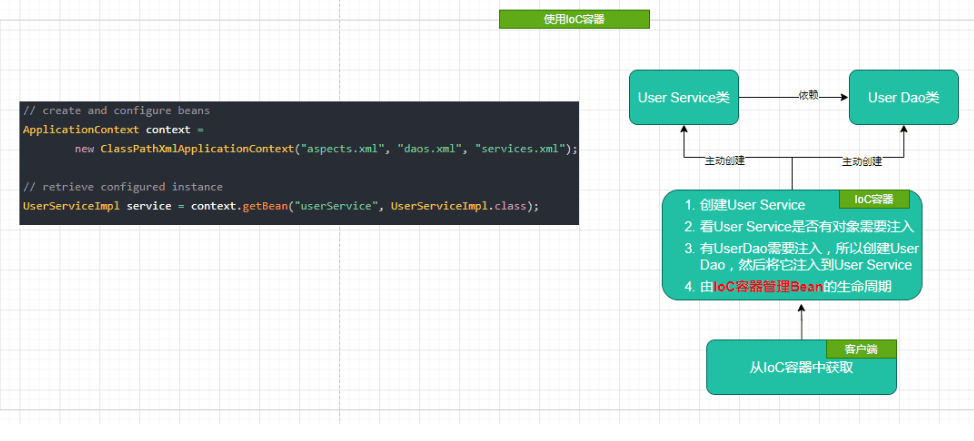Select the arrow from client to IoC container

click(x=801, y=320)
